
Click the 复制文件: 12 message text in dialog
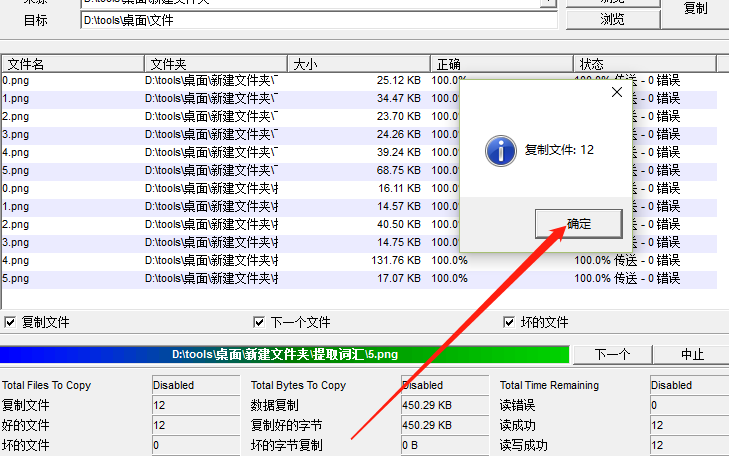point(559,150)
